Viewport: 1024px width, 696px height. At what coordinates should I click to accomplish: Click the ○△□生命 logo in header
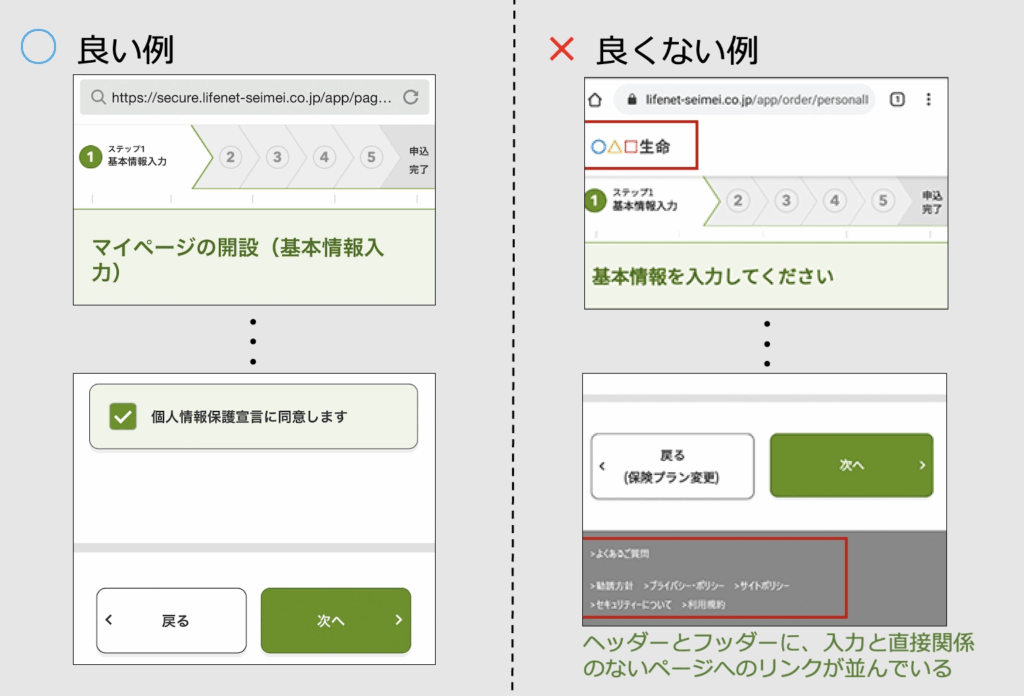631,147
